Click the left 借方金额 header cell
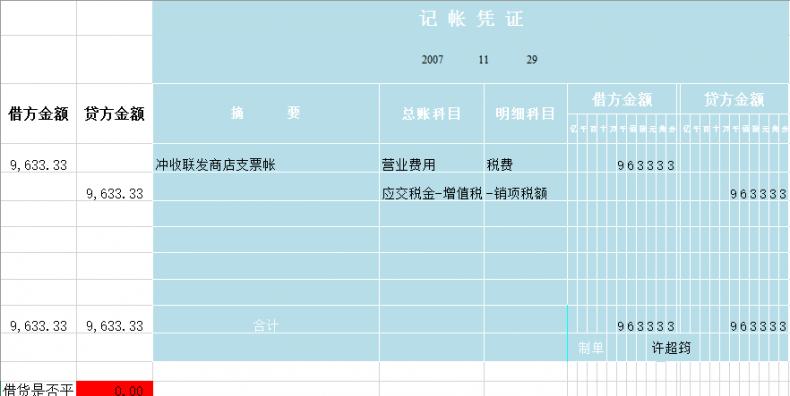Image resolution: width=790 pixels, height=396 pixels. point(38,114)
